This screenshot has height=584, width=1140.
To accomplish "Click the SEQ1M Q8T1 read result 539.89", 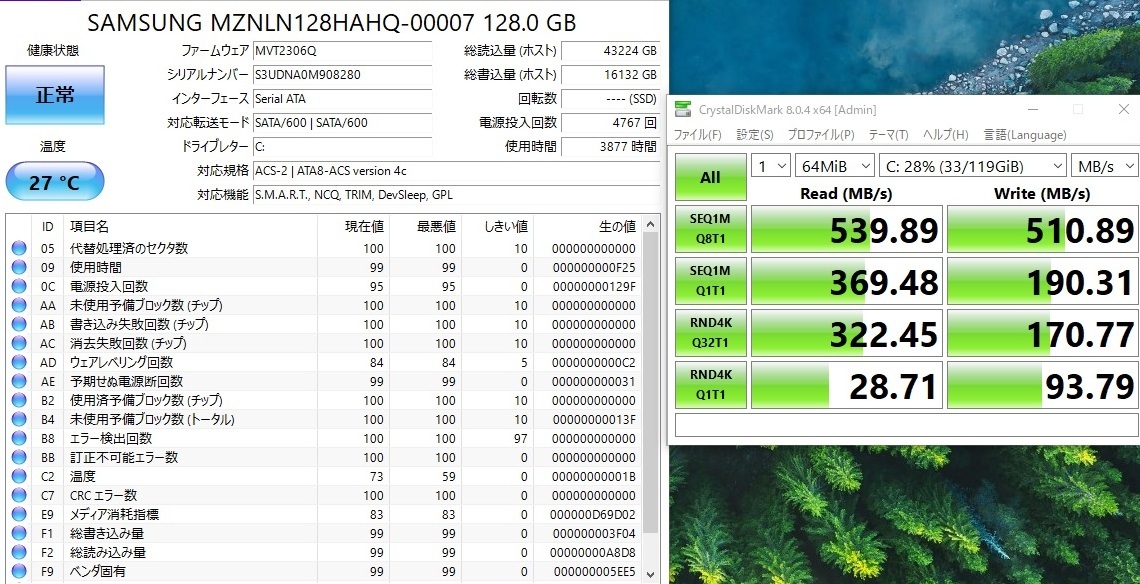I will [846, 229].
